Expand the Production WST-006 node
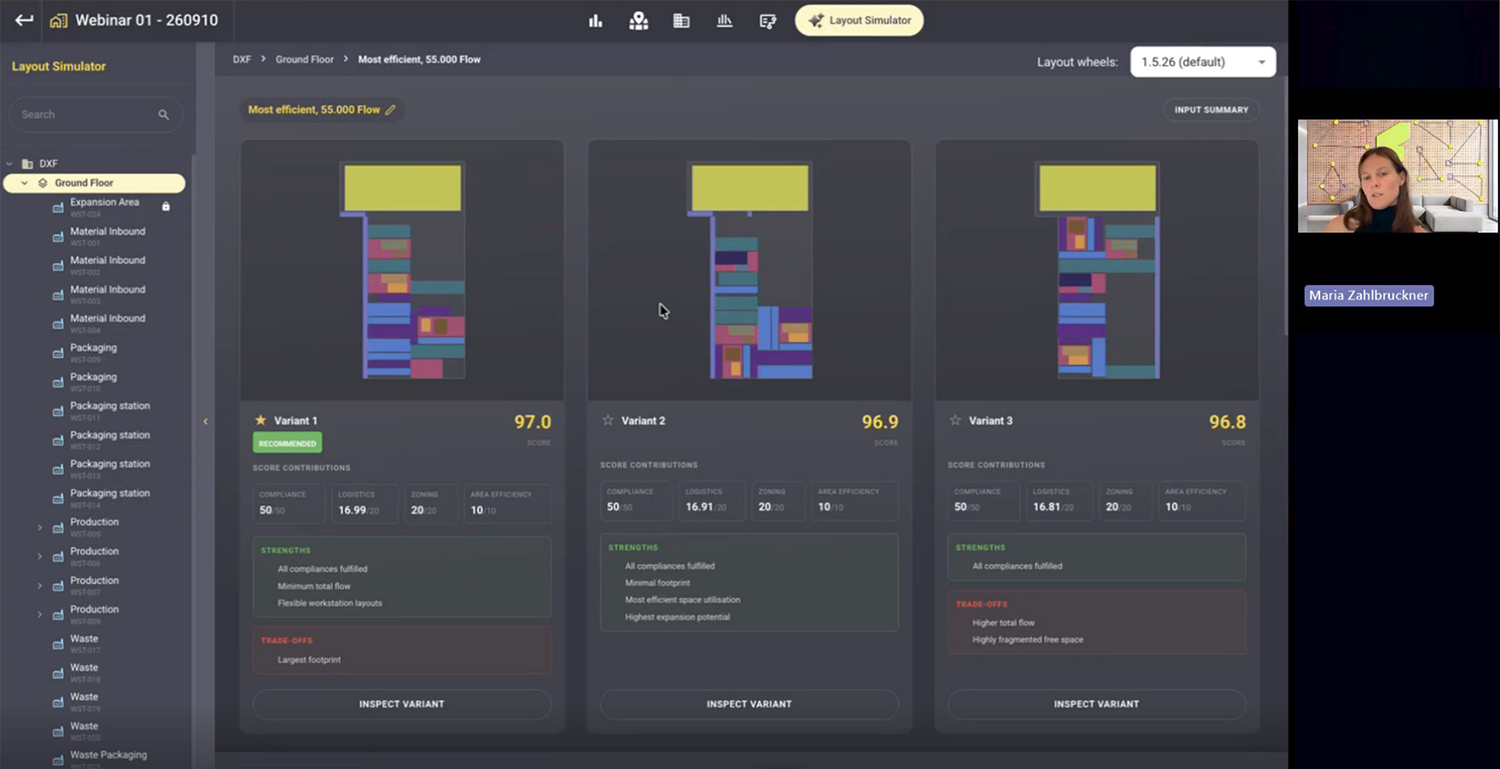Image resolution: width=1500 pixels, height=769 pixels. (x=40, y=556)
